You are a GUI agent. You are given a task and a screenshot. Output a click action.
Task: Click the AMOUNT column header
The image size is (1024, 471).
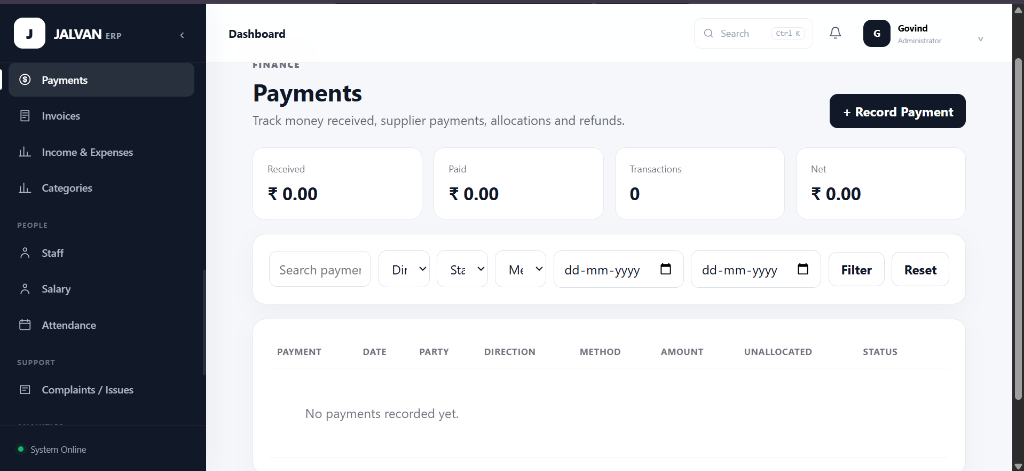682,351
